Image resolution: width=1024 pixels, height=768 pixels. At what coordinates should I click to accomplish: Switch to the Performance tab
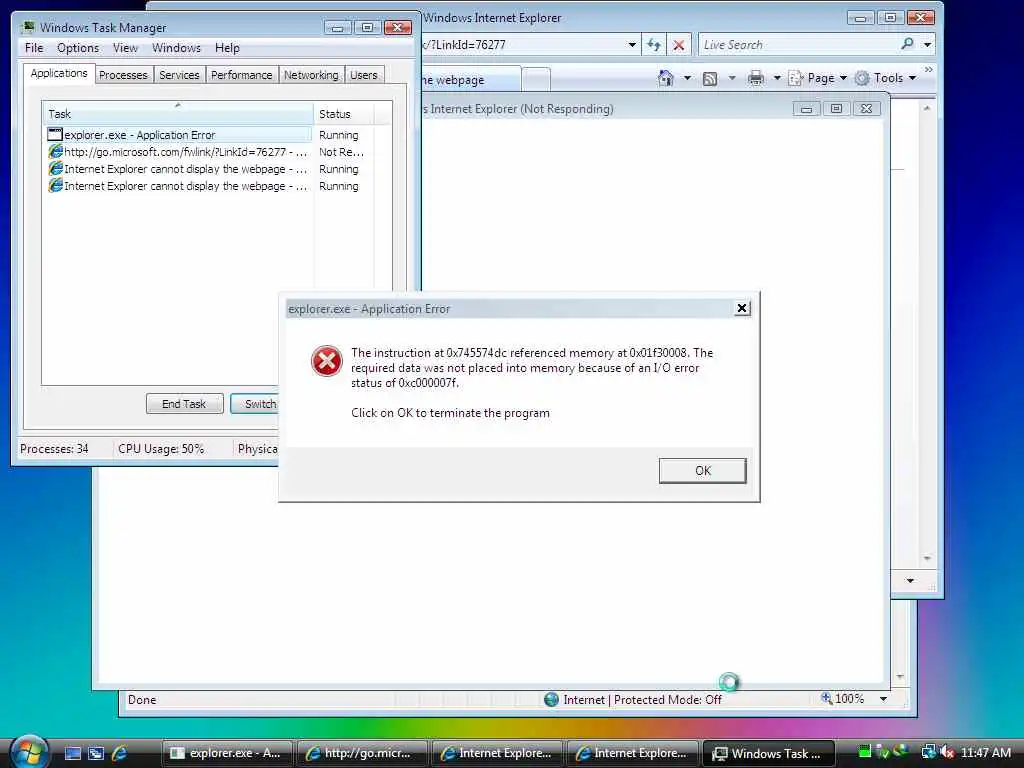click(x=241, y=75)
